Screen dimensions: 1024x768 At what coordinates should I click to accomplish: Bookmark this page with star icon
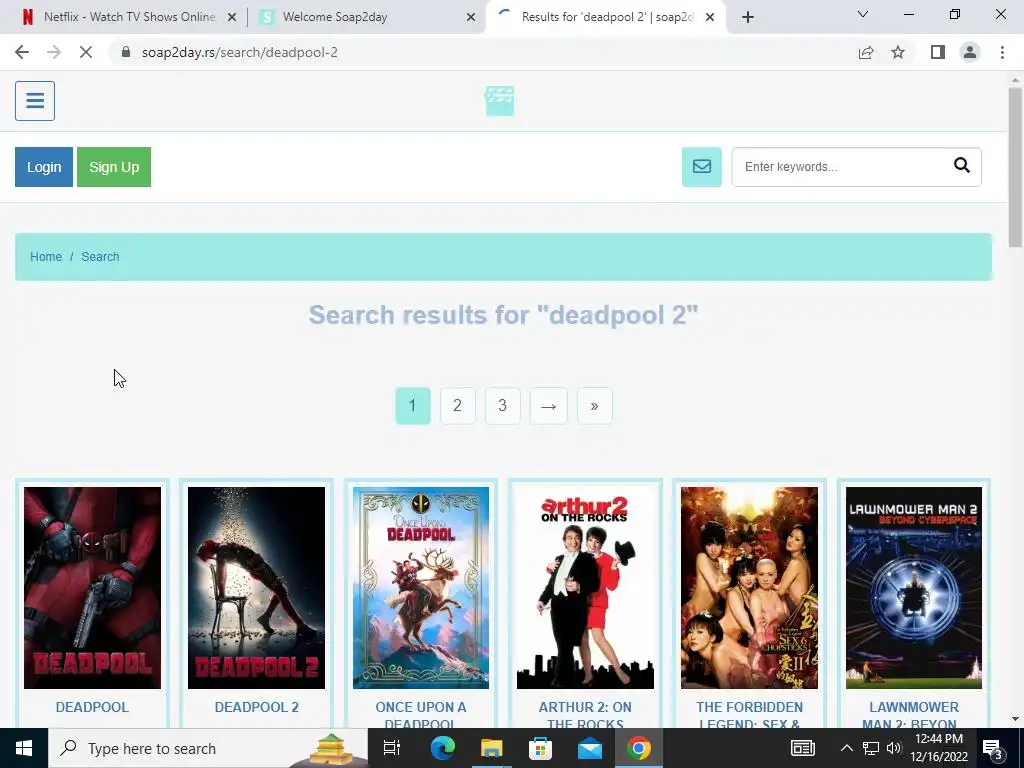898,52
